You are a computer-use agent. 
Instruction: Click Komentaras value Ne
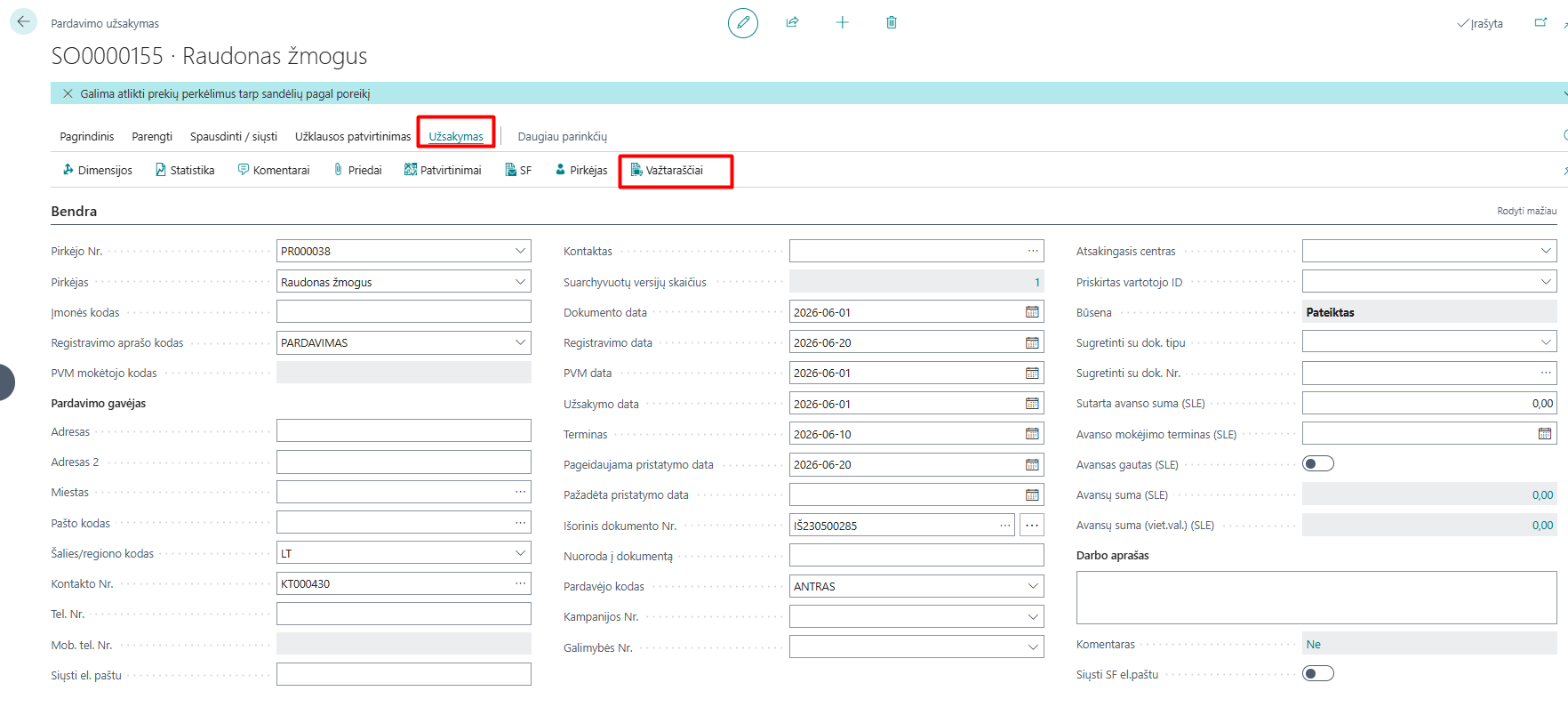pyautogui.click(x=1314, y=644)
